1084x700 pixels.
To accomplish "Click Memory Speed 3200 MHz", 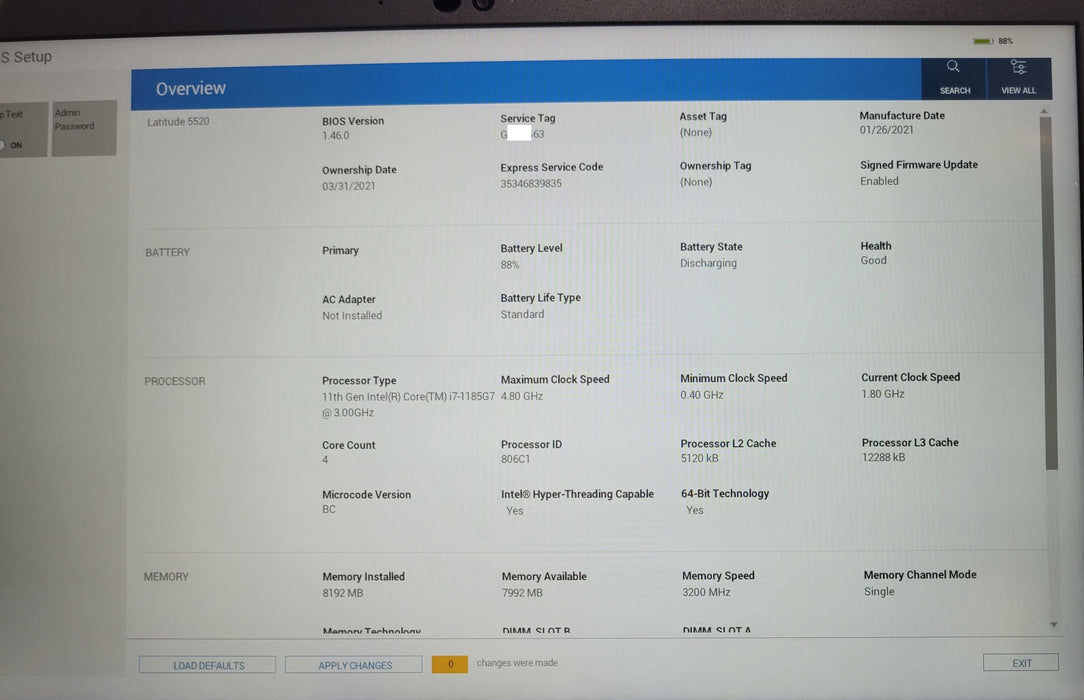I will coord(706,592).
